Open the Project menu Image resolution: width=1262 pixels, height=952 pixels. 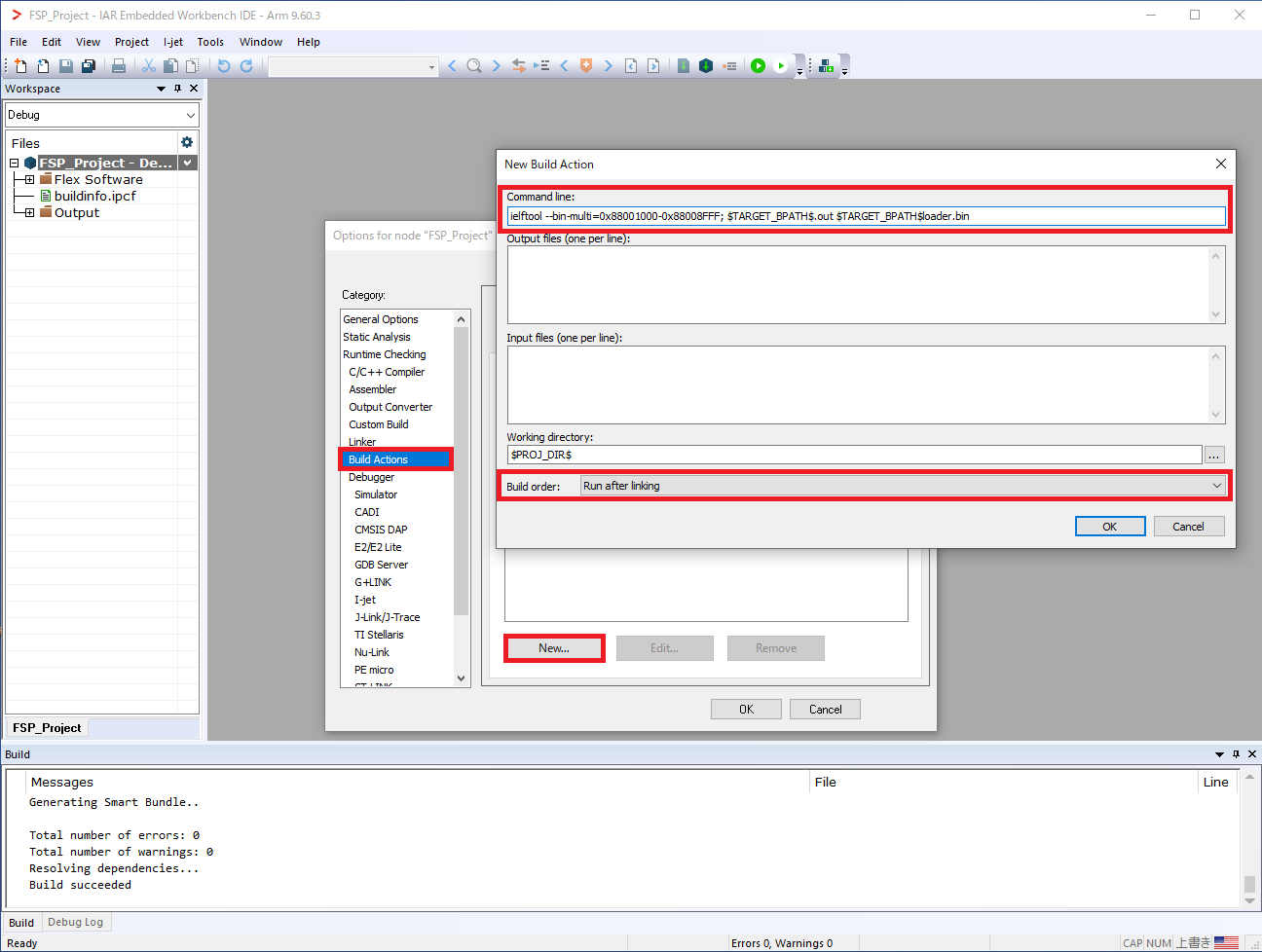(131, 42)
